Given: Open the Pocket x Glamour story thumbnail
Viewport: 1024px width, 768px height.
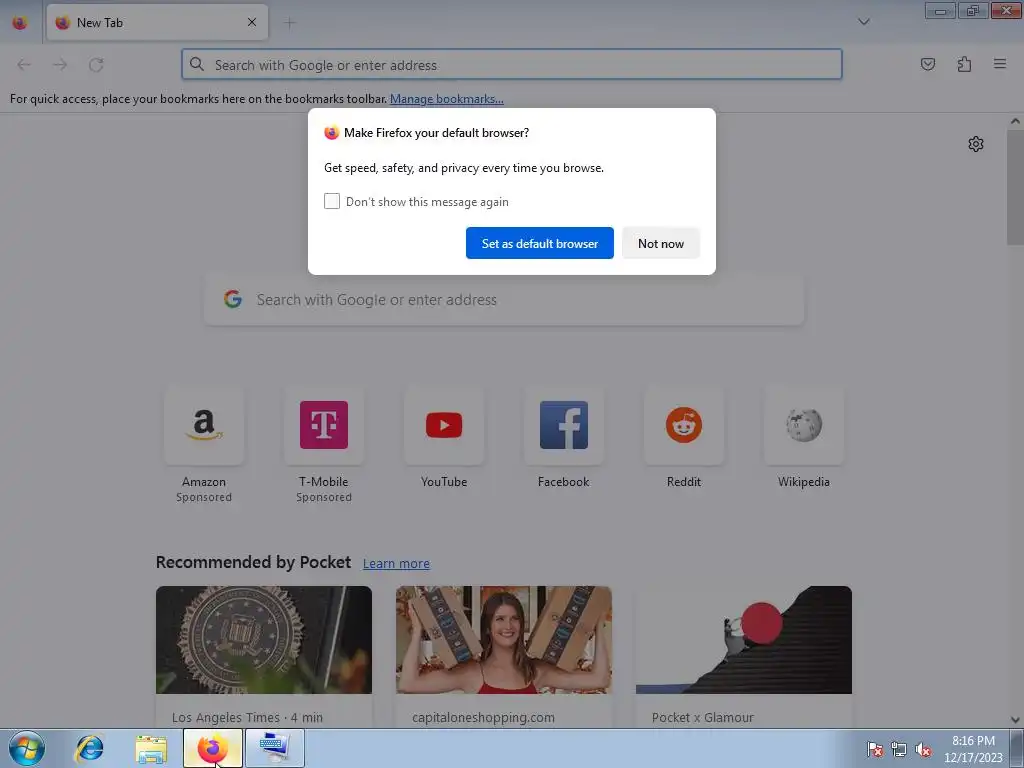Looking at the screenshot, I should tap(744, 640).
